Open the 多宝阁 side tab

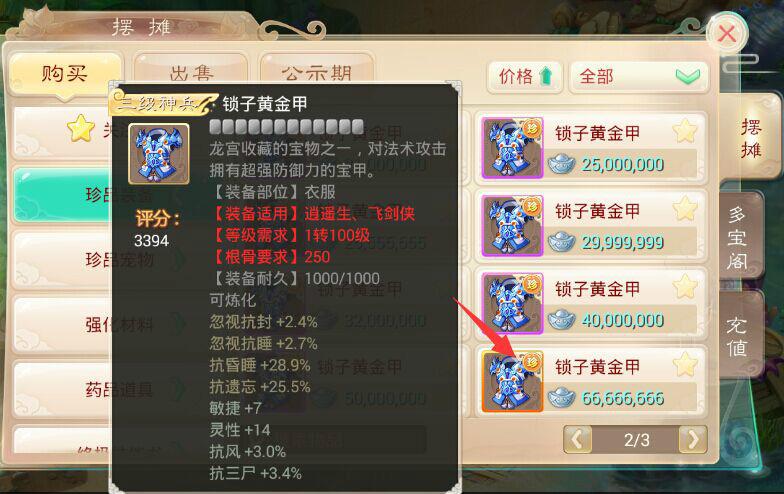739,236
